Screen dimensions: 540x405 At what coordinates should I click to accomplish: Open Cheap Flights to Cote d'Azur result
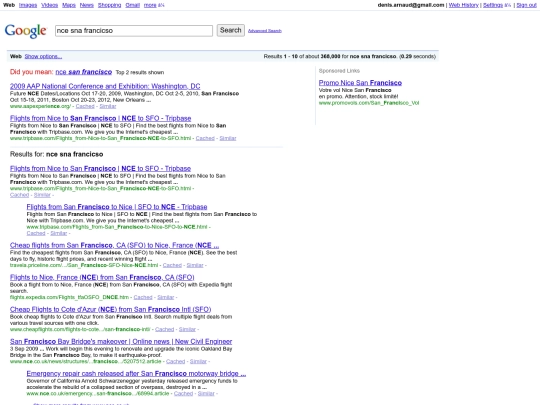(x=111, y=309)
